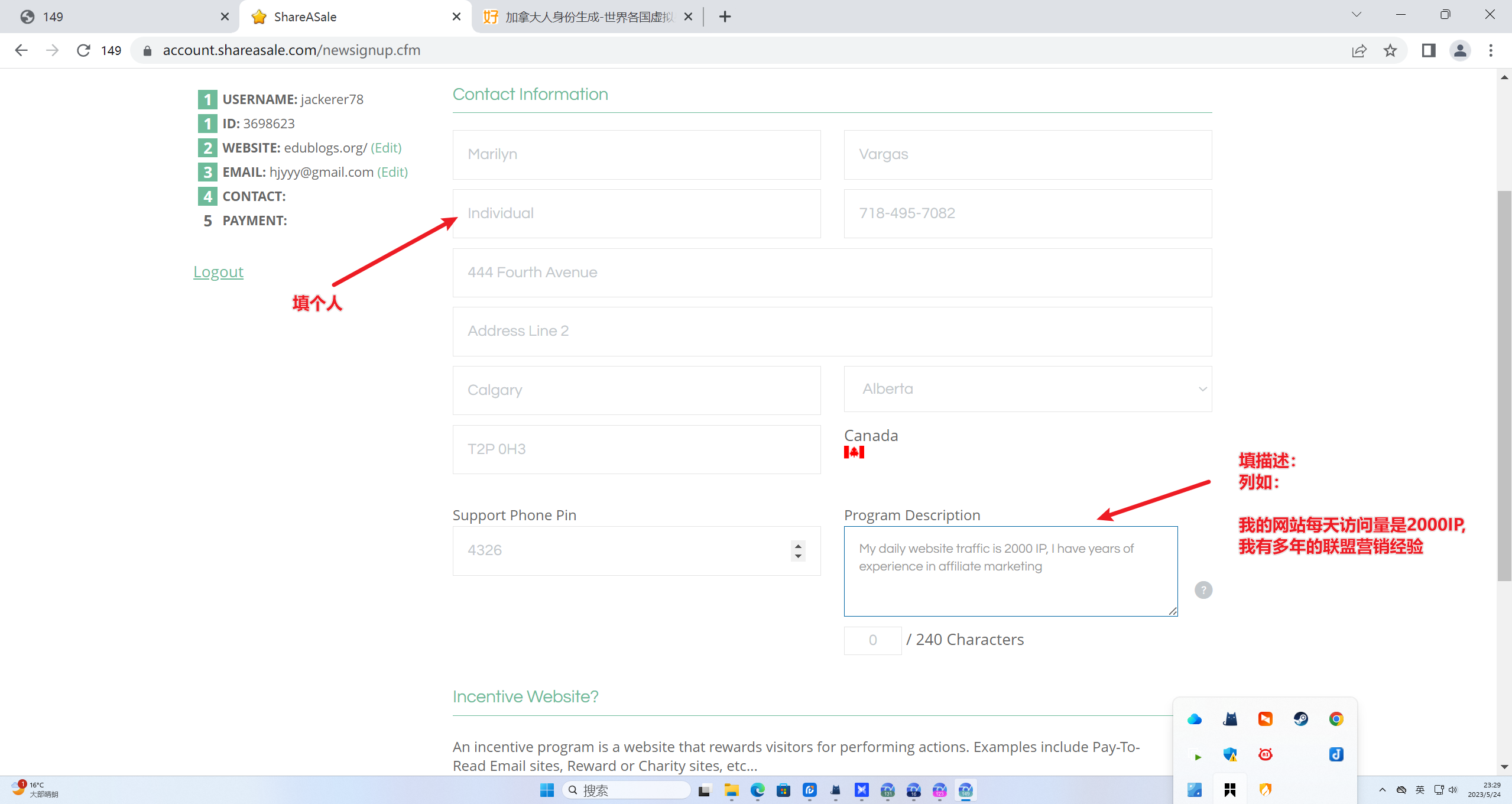Viewport: 1512px width, 804px height.
Task: Click the Logout link
Action: [x=218, y=272]
